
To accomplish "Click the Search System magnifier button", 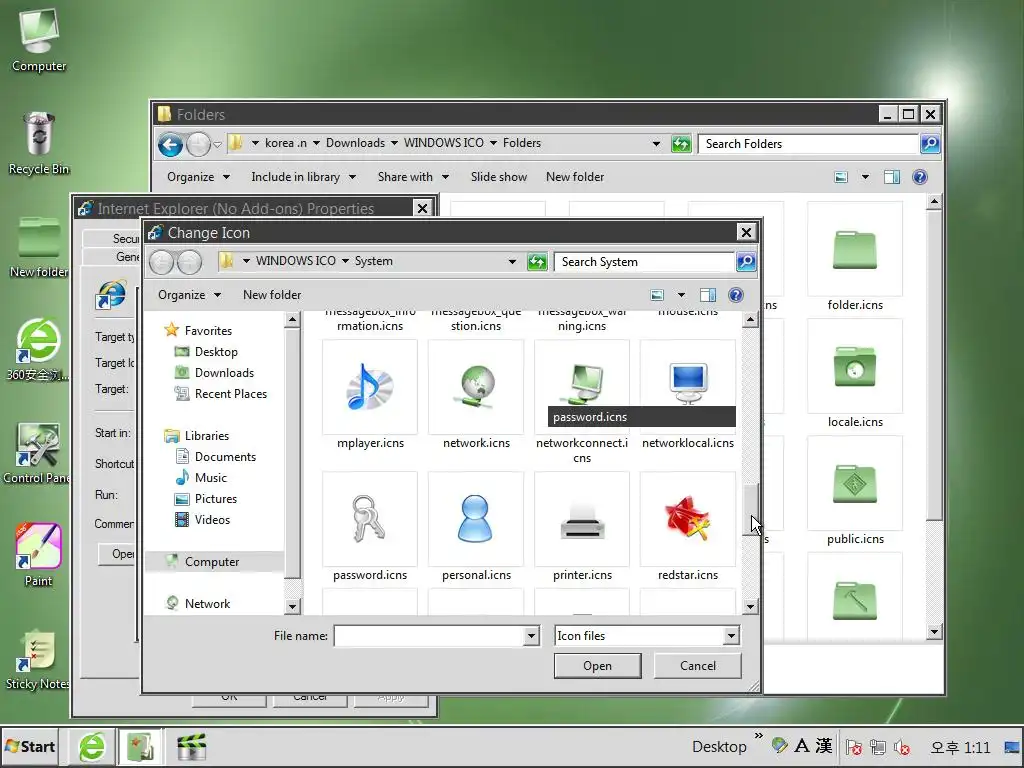I will click(x=746, y=262).
